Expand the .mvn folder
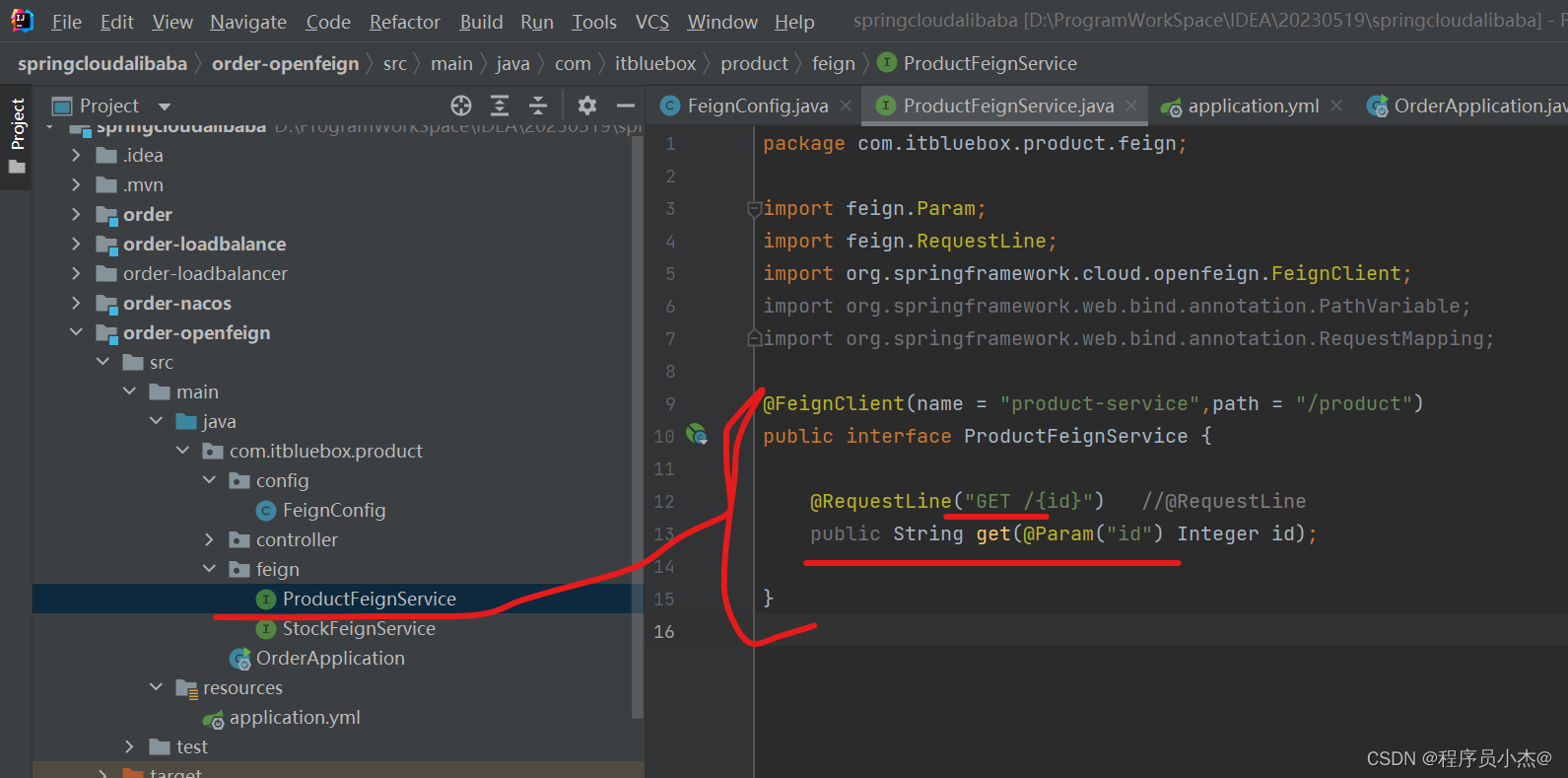The image size is (1568, 778). 76,184
